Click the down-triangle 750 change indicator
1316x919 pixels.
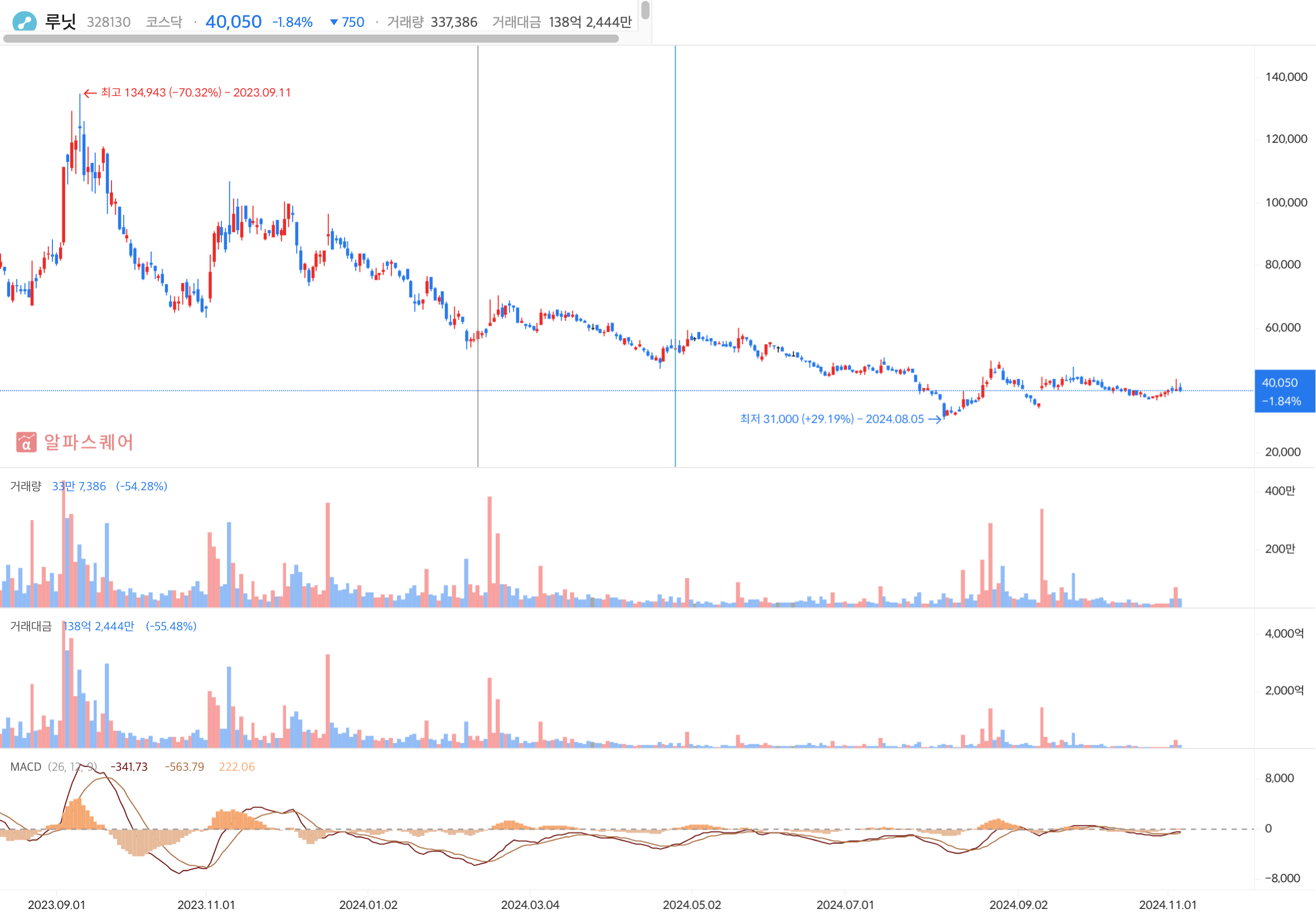click(x=347, y=22)
